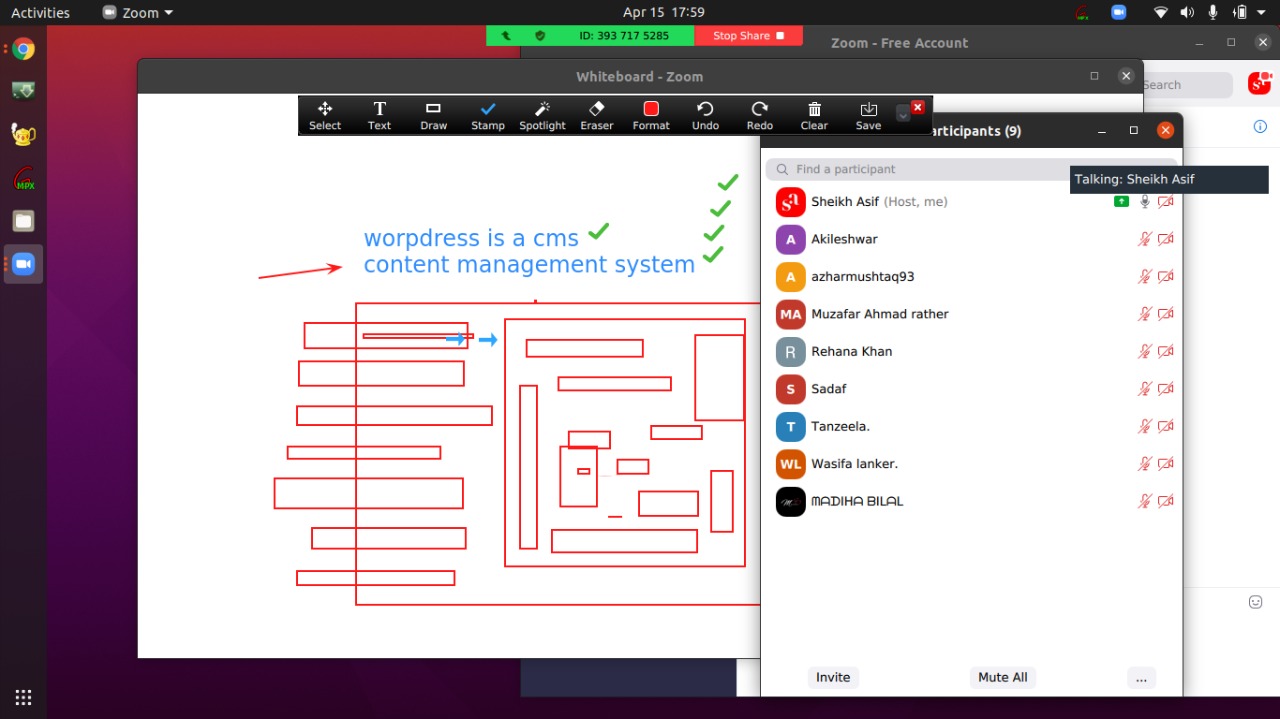This screenshot has height=719, width=1280.
Task: Click Wasifa lanker's camera-off icon
Action: point(1165,464)
